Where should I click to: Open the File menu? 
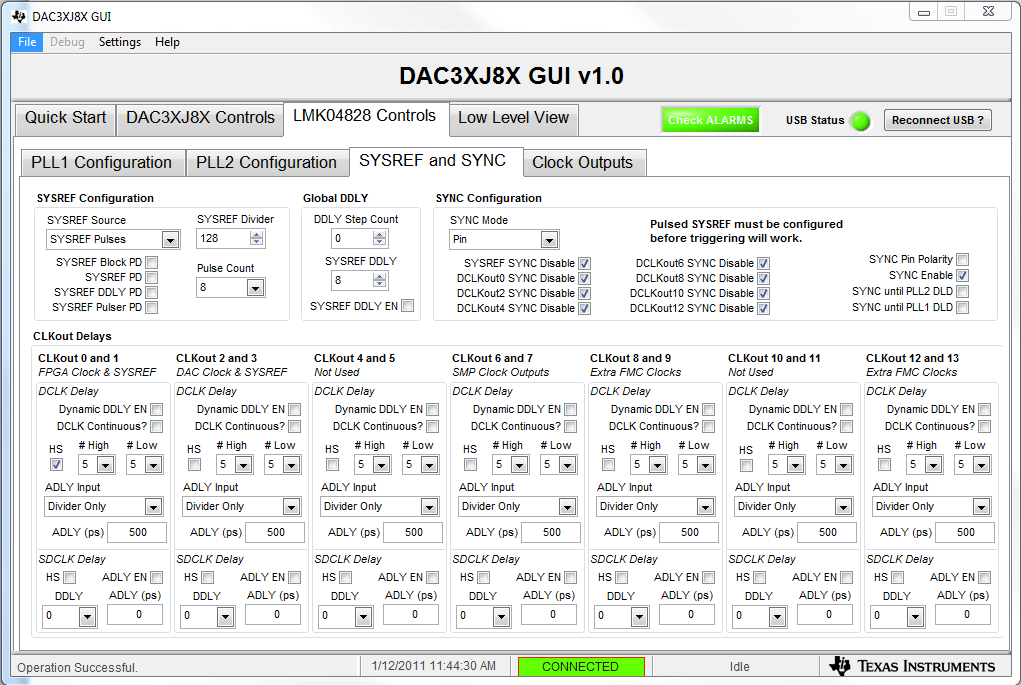tap(27, 42)
